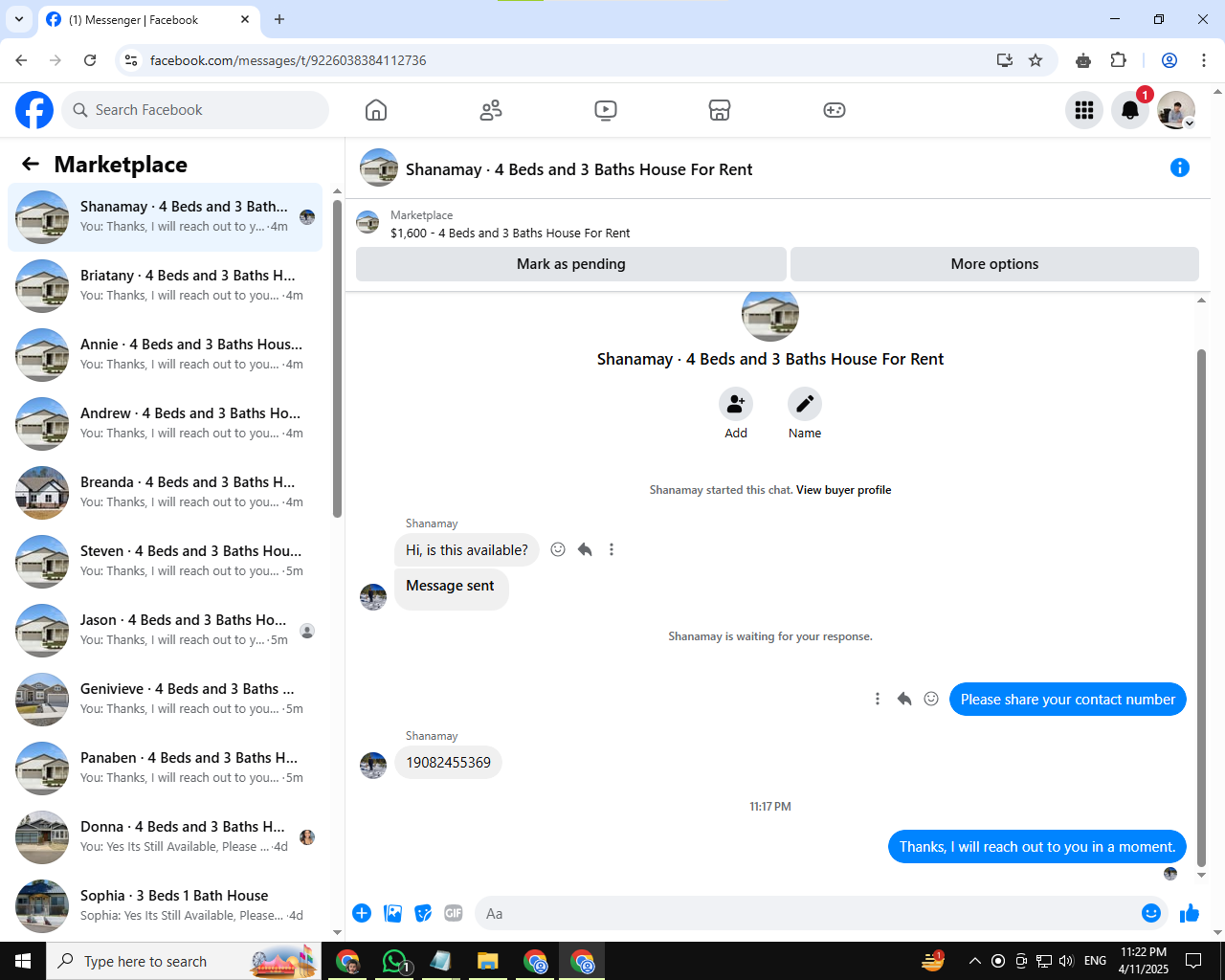Click the $1,600 listing summary text
The image size is (1225, 980).
pos(510,233)
